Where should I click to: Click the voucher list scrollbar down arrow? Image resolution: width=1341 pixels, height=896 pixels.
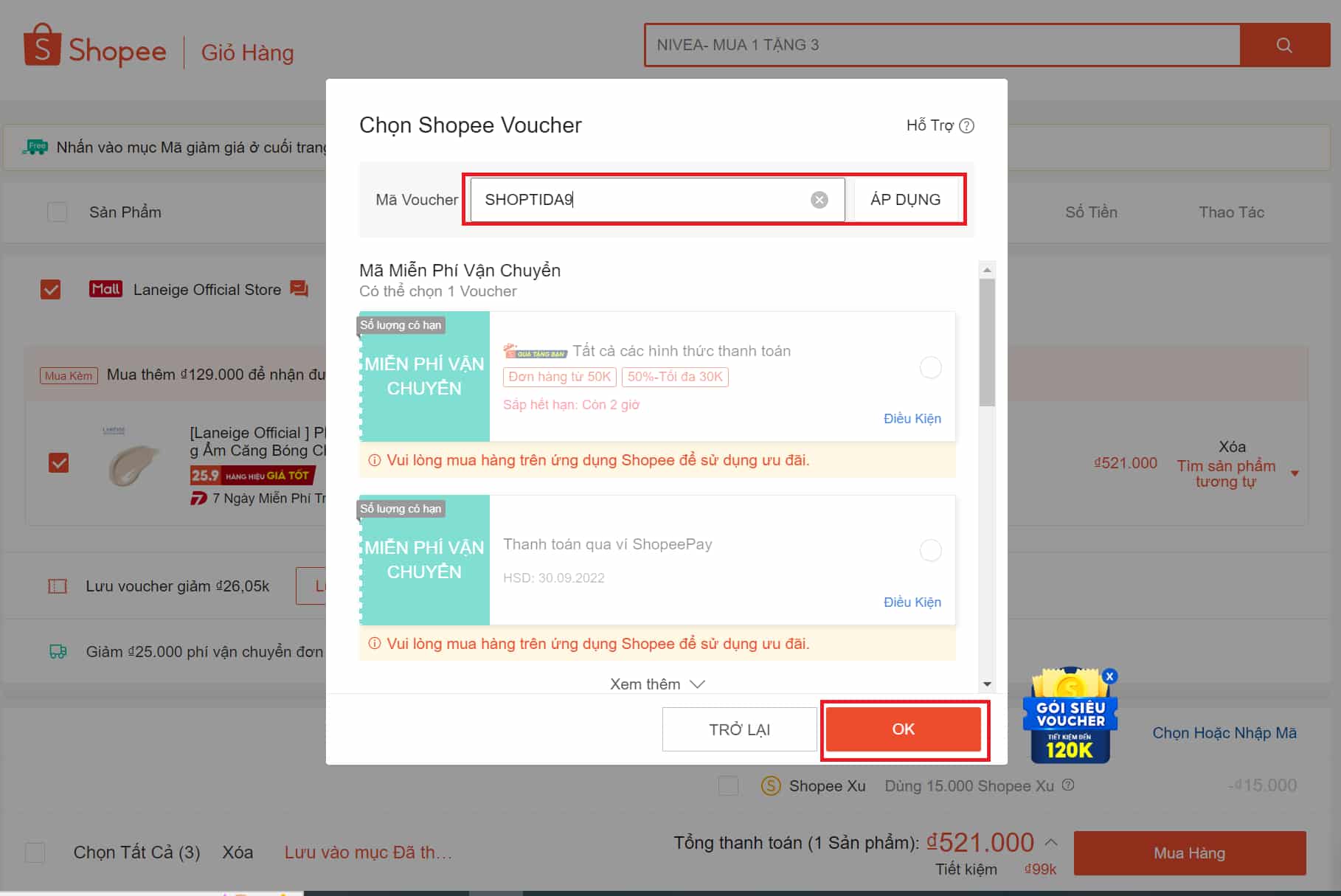(x=987, y=684)
